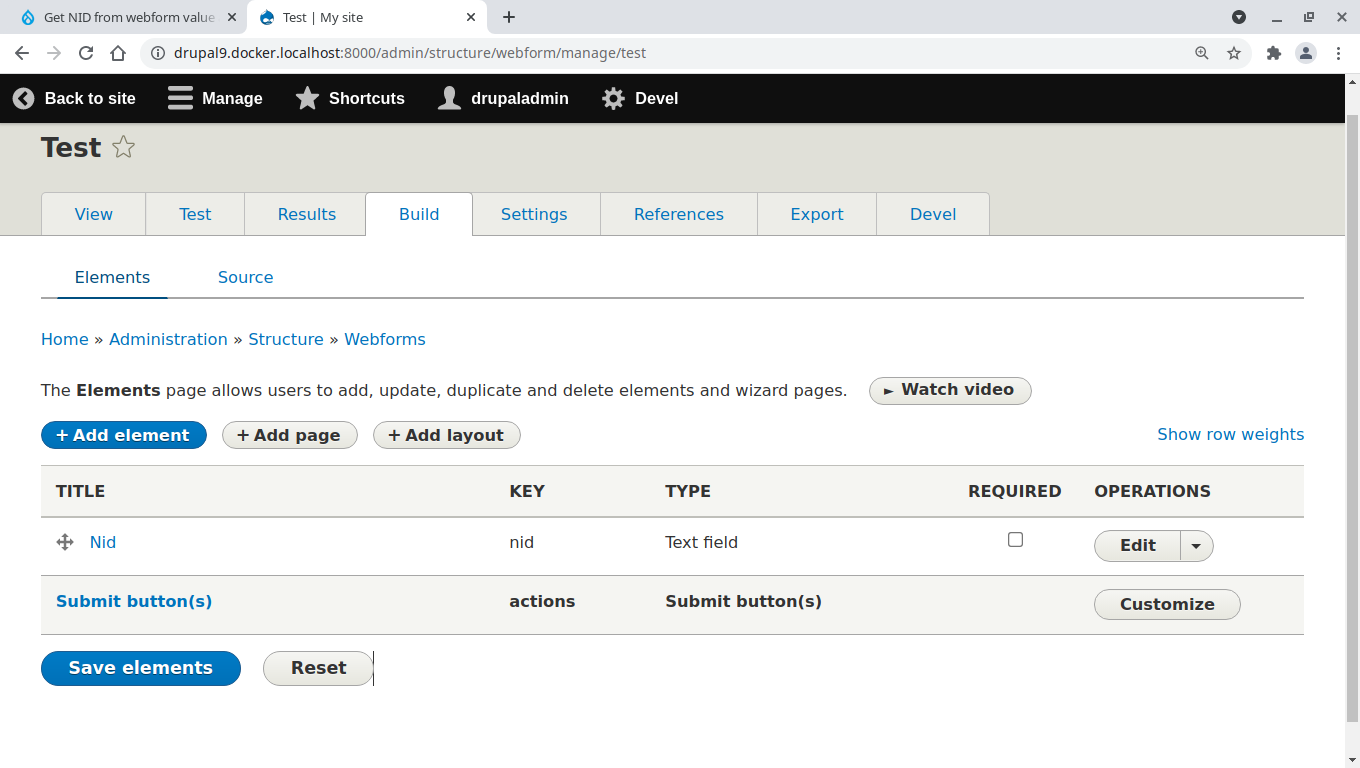Image resolution: width=1360 pixels, height=768 pixels.
Task: Open the Results tab
Action: coord(305,214)
